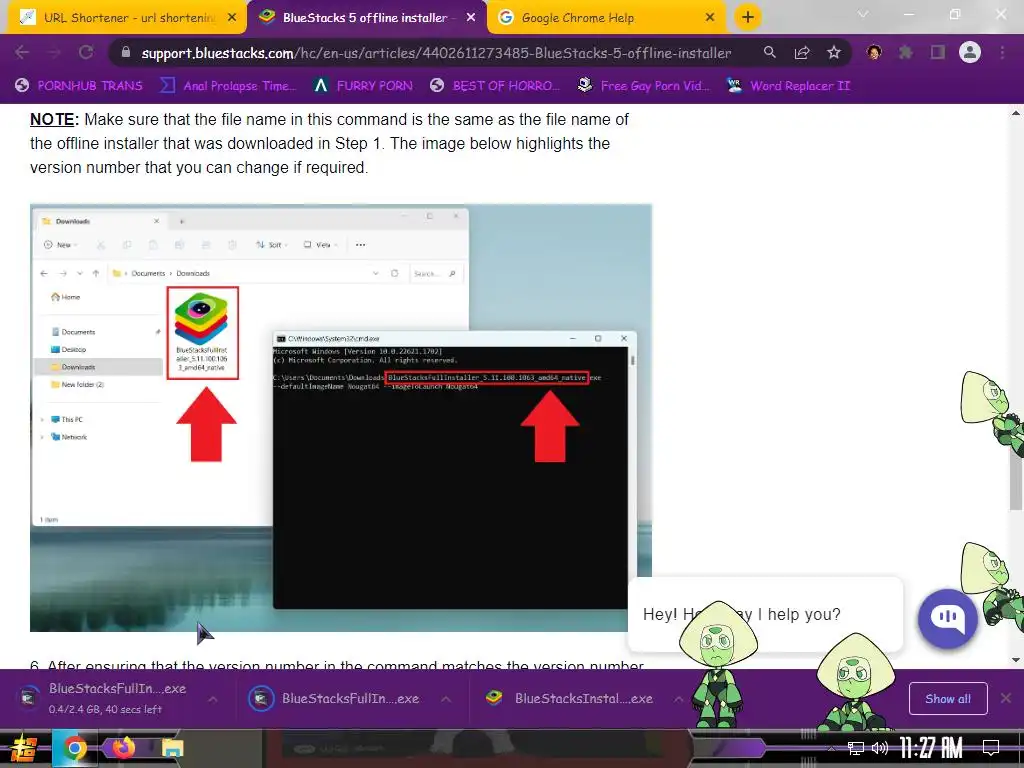The width and height of the screenshot is (1024, 768).
Task: Close the downloads bar
Action: [x=1006, y=698]
